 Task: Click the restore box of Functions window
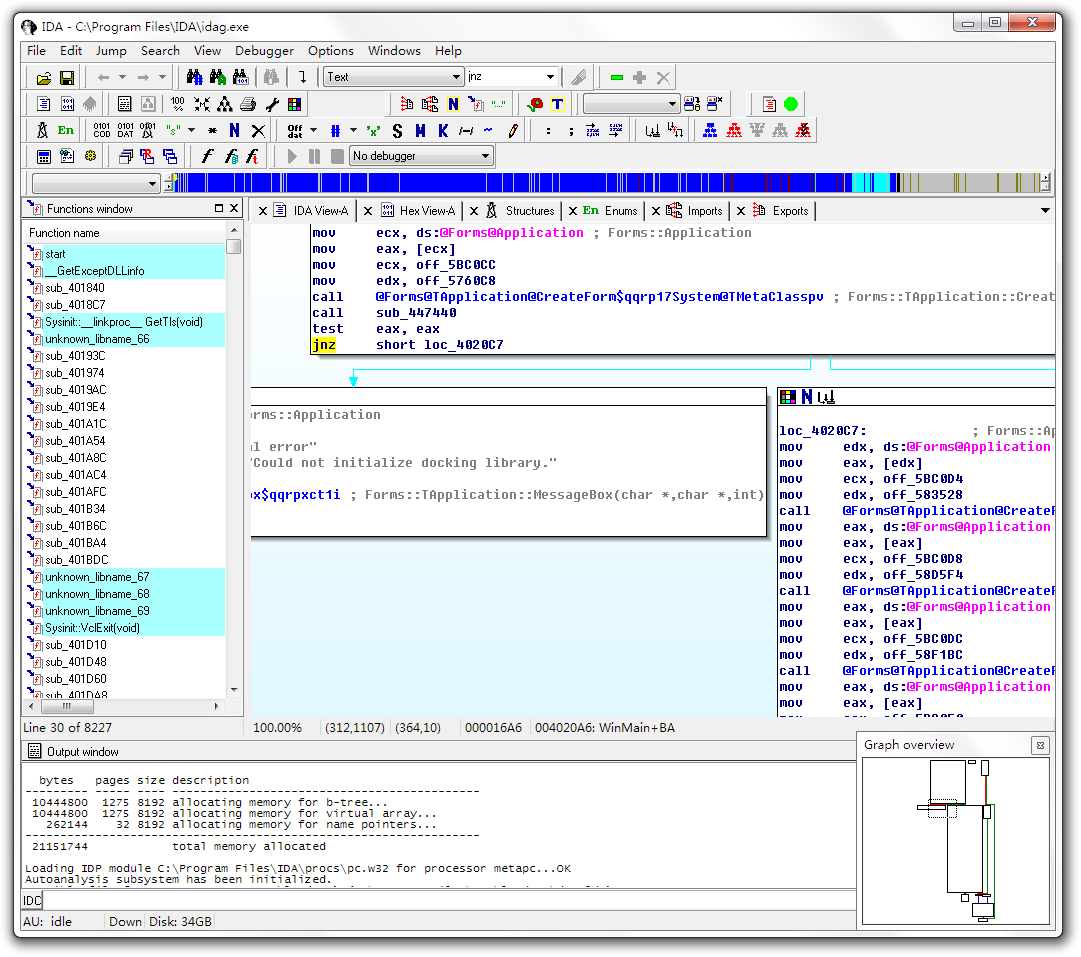pos(219,208)
